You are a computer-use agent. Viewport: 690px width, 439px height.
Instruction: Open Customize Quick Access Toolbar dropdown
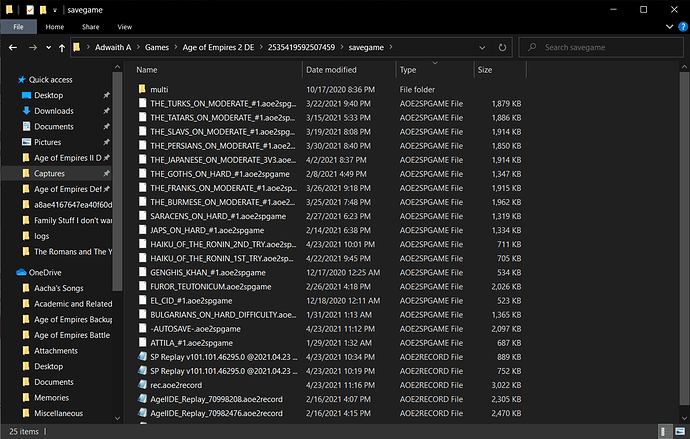(x=55, y=10)
